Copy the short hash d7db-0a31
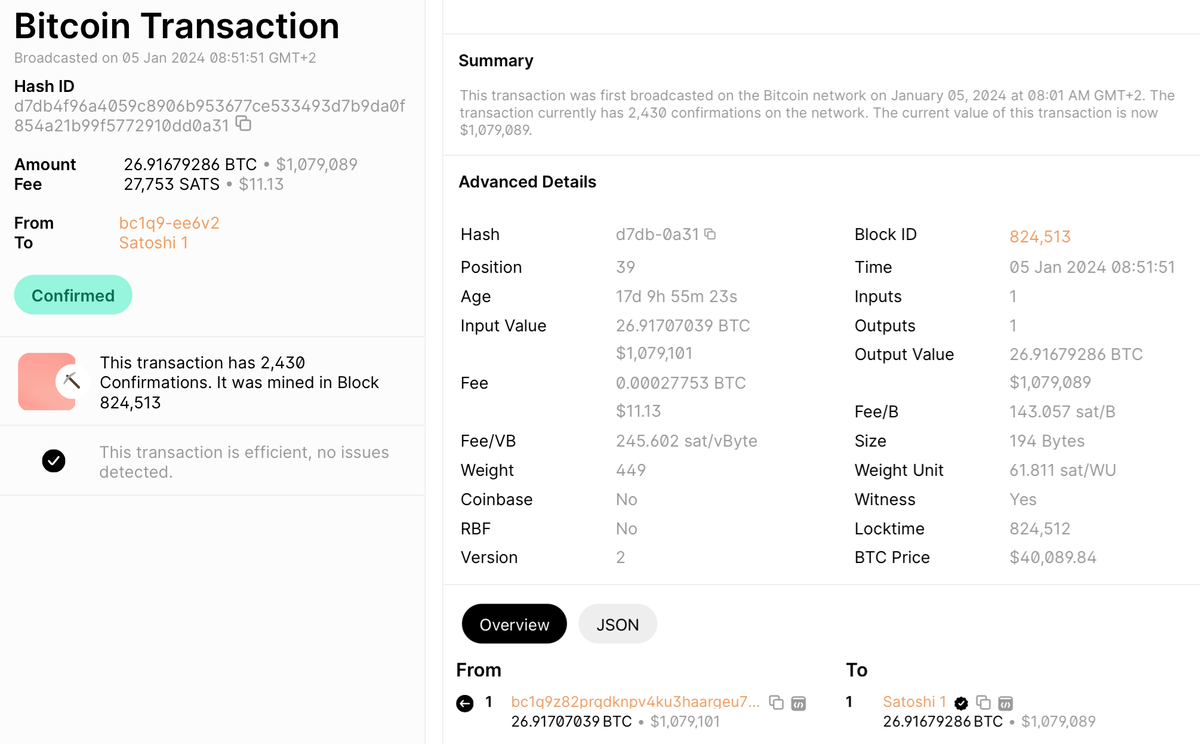Viewport: 1200px width, 744px height. (710, 234)
